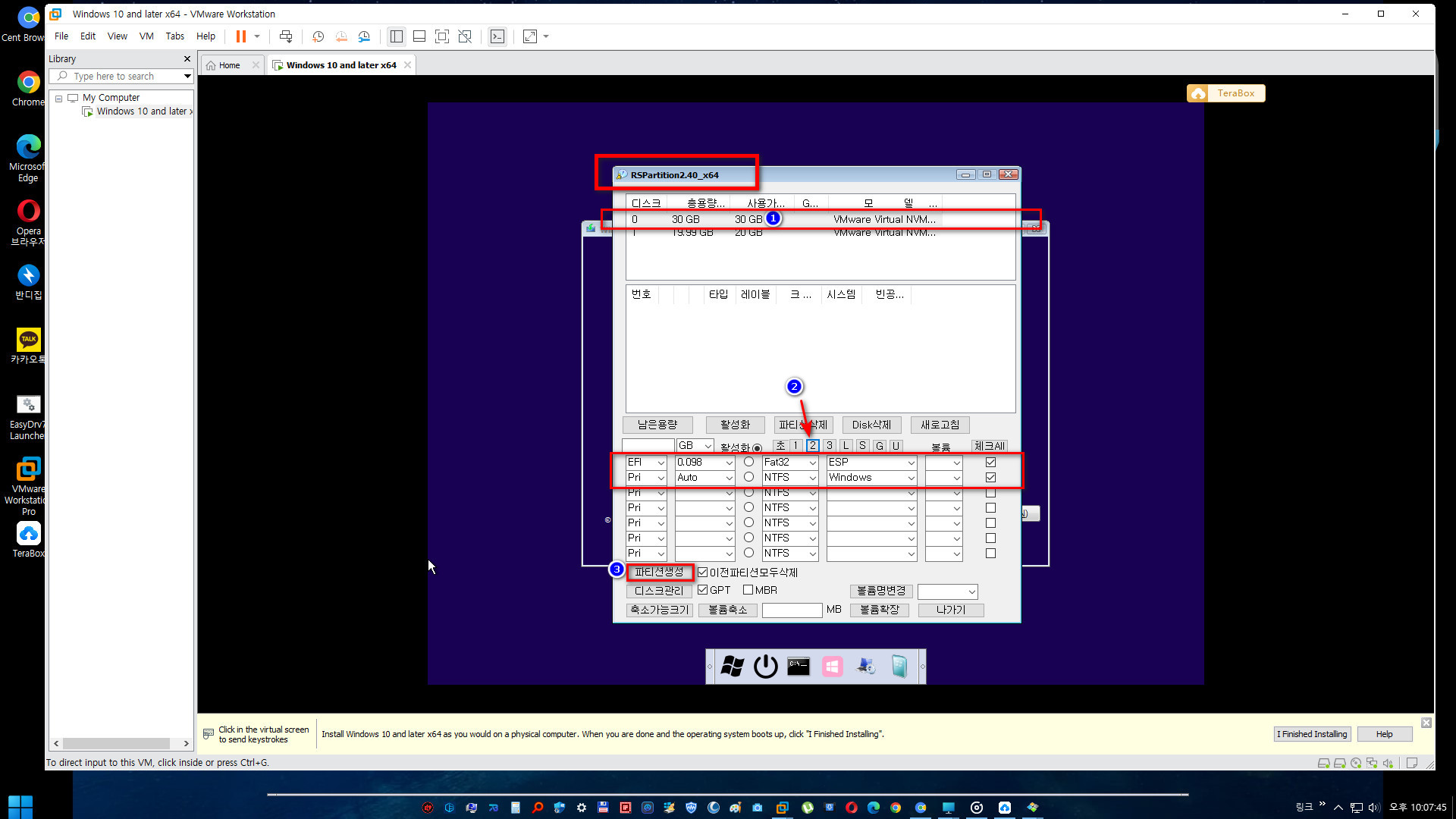
Task: Take a snapshot of this VM
Action: pyautogui.click(x=318, y=36)
